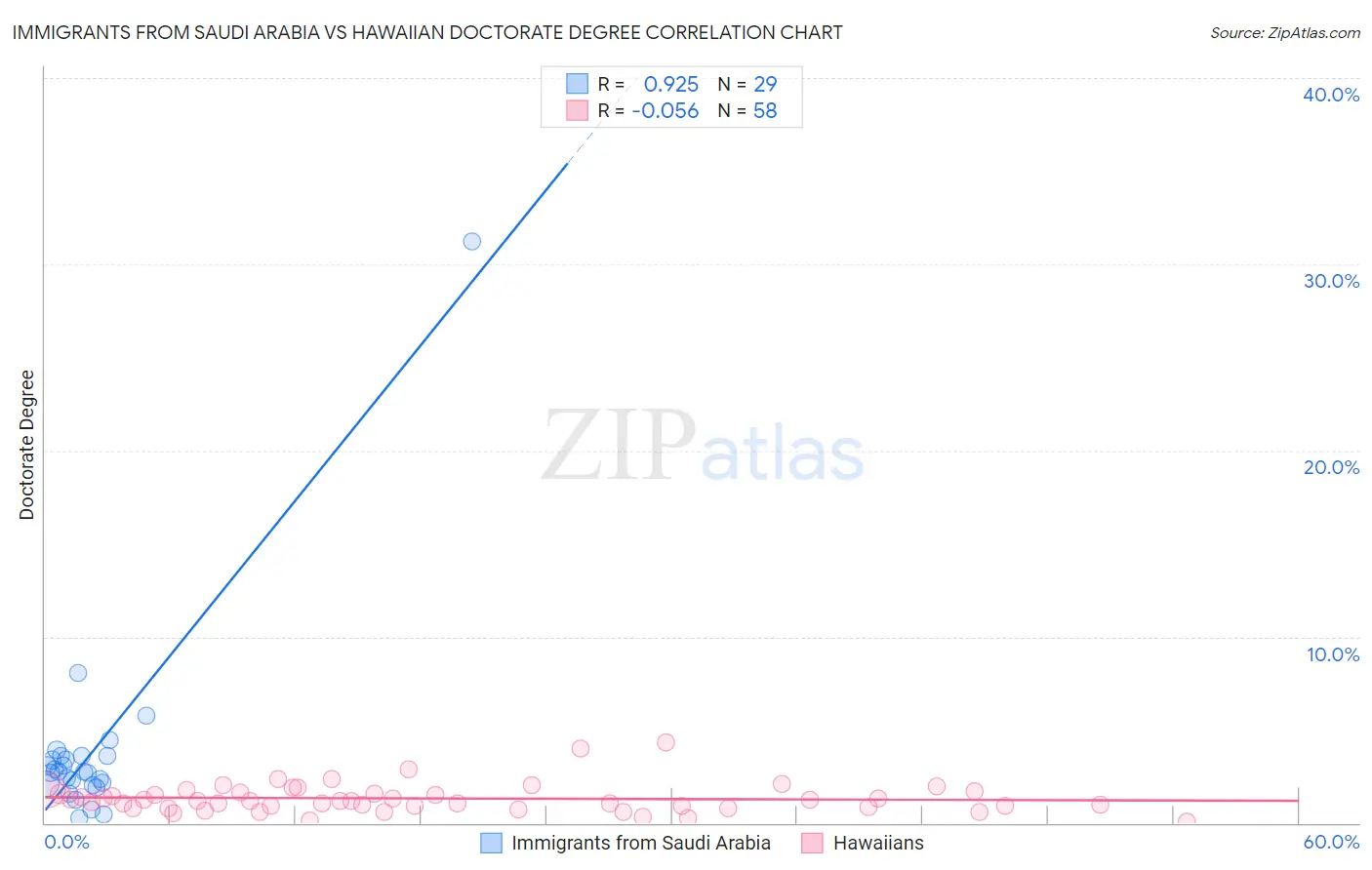The height and width of the screenshot is (870, 1372).
Task: Click the outlier blue point near 31%
Action: 471,241
